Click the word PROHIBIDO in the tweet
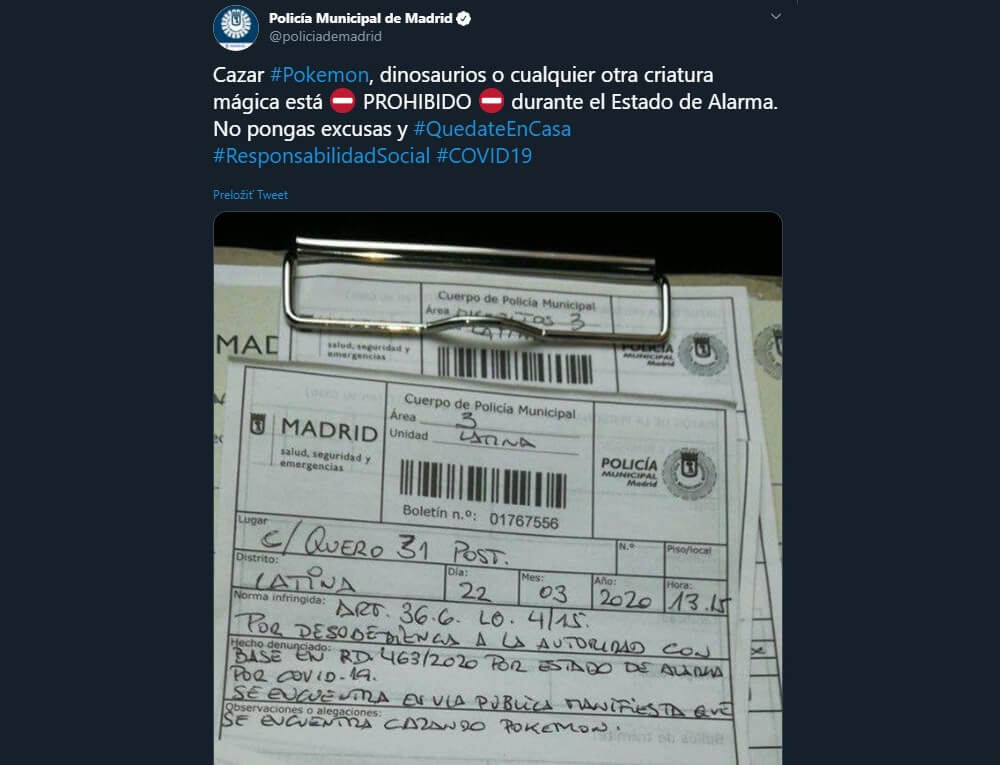This screenshot has height=765, width=1000. [x=417, y=102]
